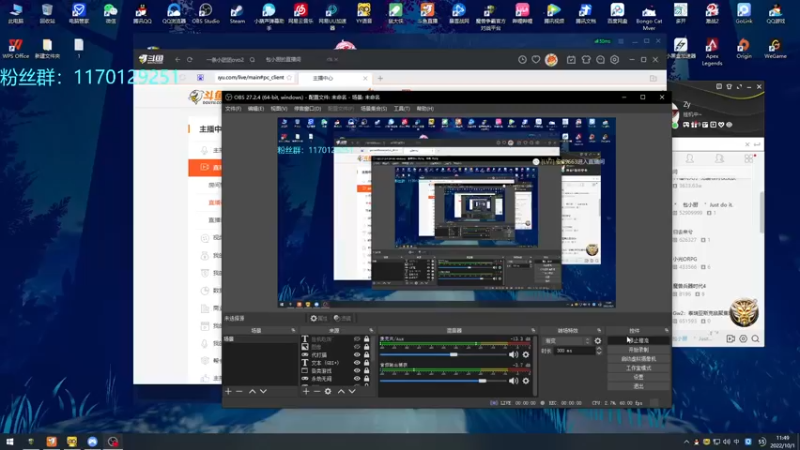Image resolution: width=800 pixels, height=450 pixels.
Task: Remove selected scene with minus icon in Scenes panel
Action: (239, 391)
